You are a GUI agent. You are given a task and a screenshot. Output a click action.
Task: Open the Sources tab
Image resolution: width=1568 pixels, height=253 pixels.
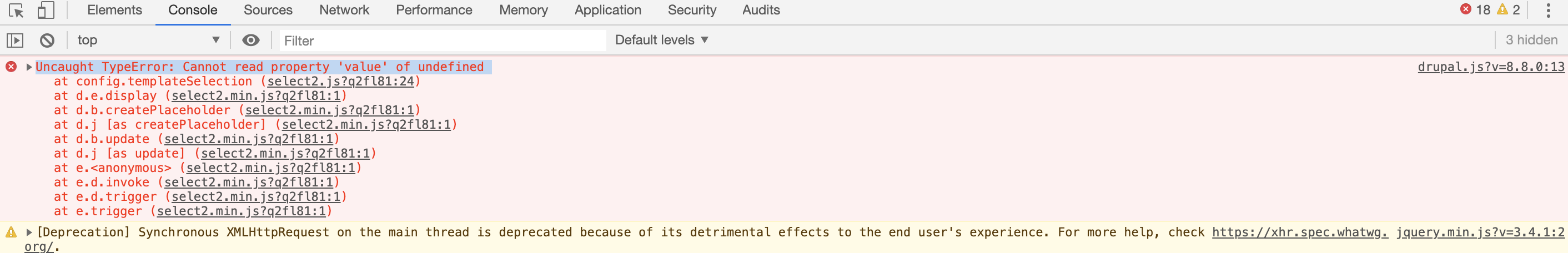pyautogui.click(x=268, y=11)
